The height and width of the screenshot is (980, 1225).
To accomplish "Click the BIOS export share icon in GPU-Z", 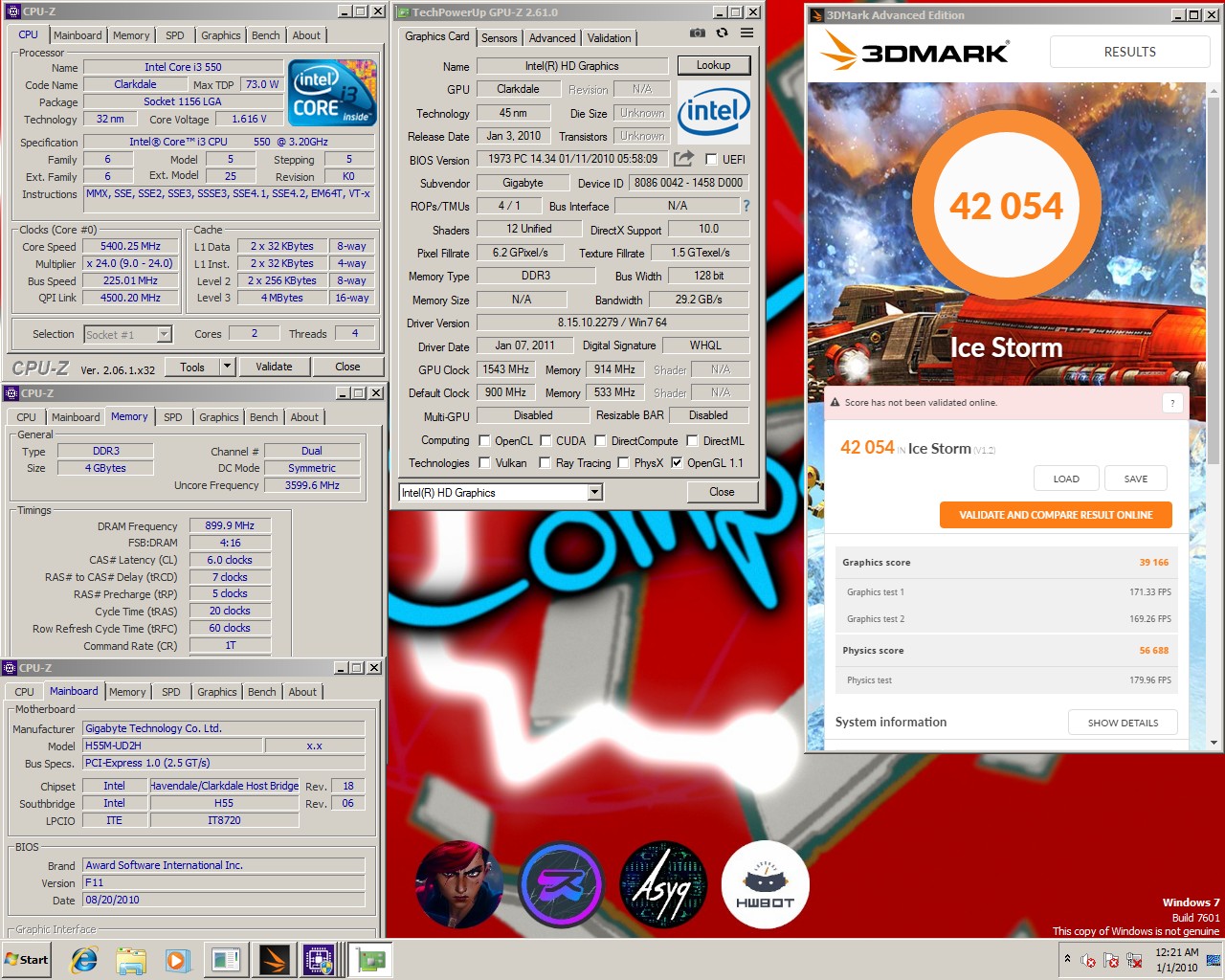I will click(x=683, y=158).
